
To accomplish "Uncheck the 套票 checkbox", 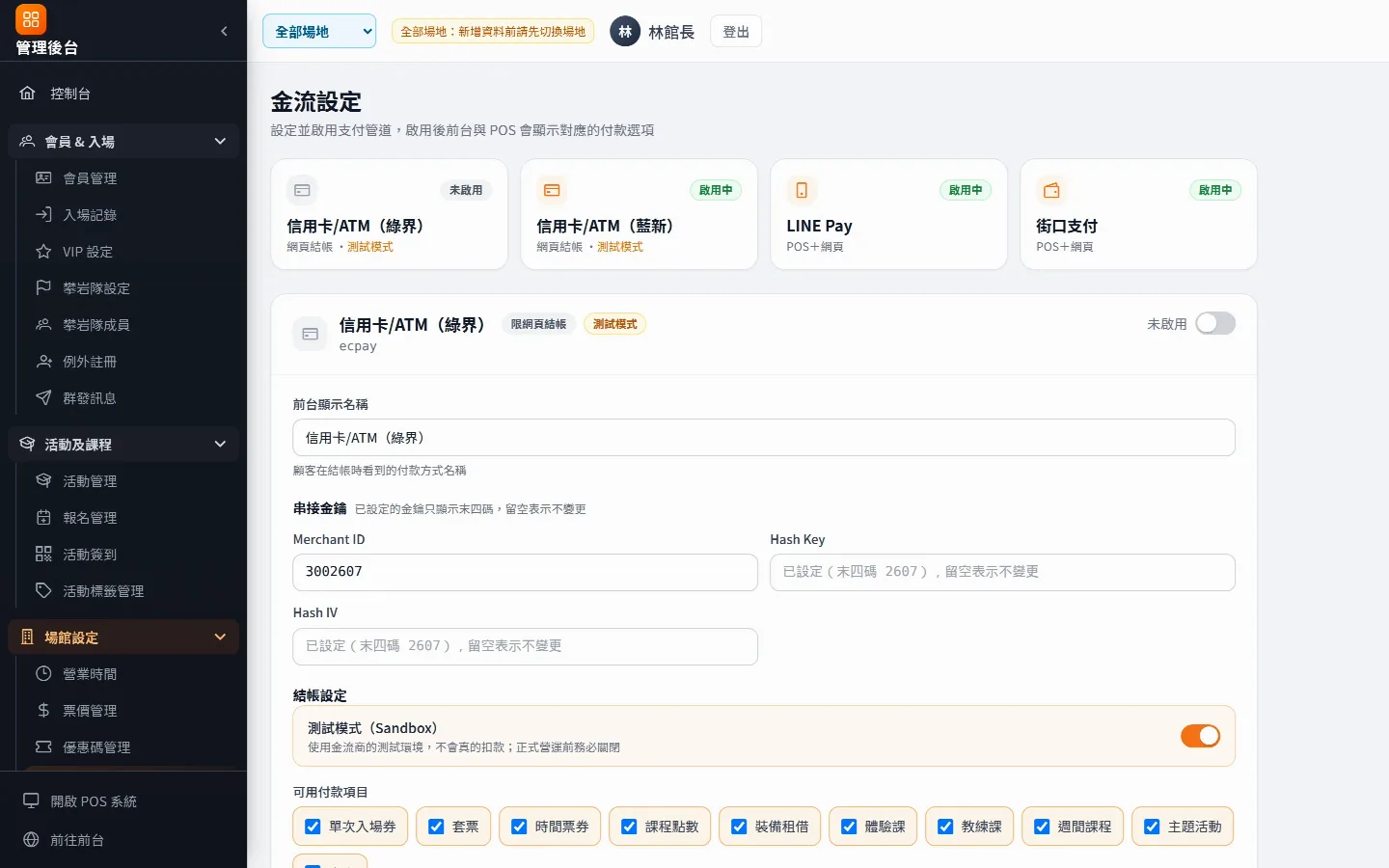I will click(x=436, y=827).
